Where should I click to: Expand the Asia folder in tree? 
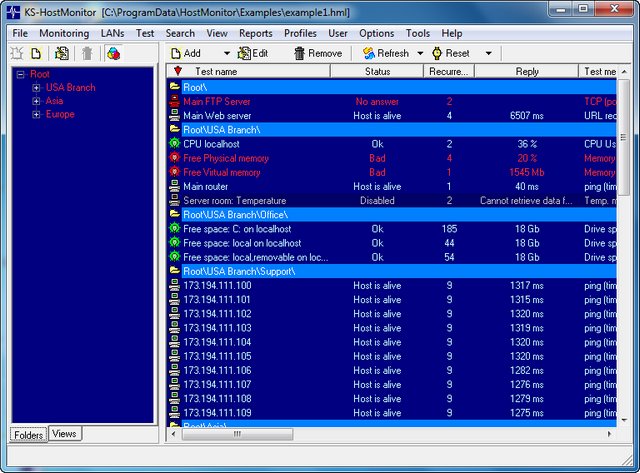[36, 101]
